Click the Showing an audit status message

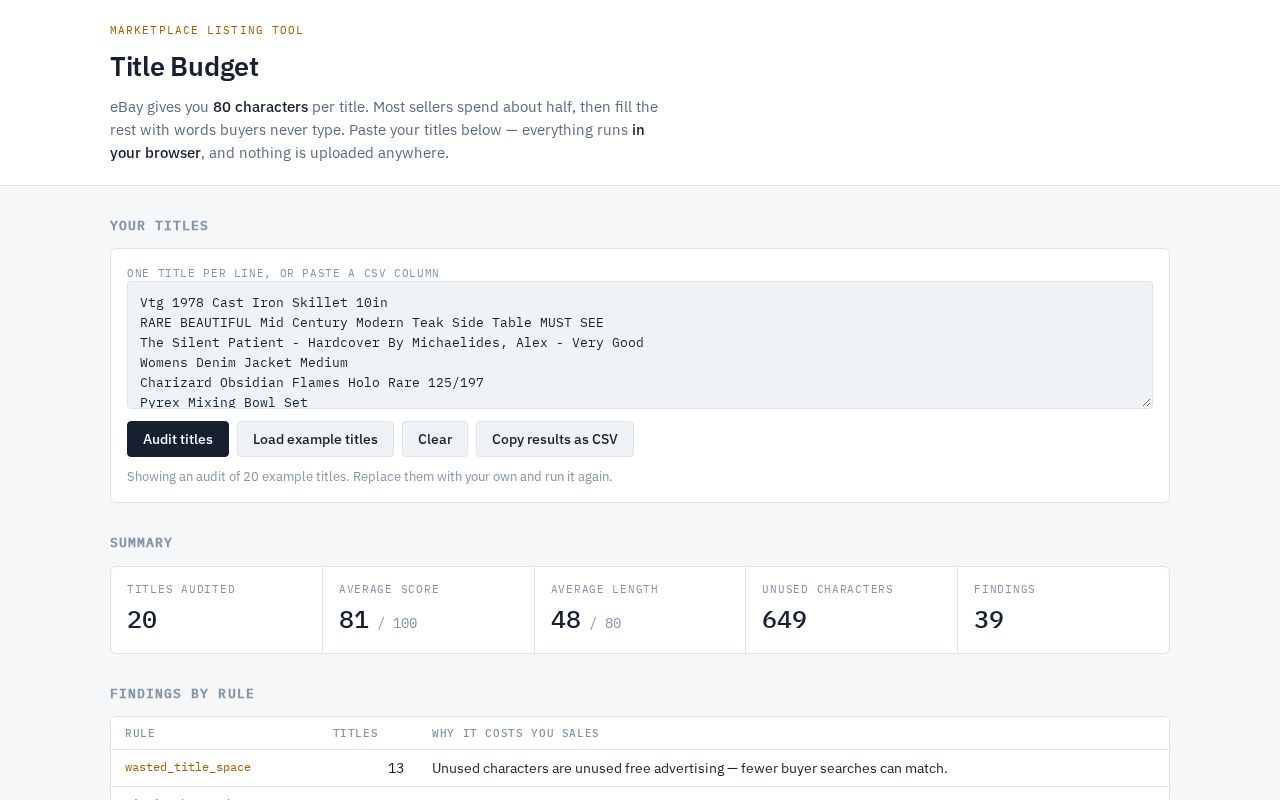tap(369, 476)
